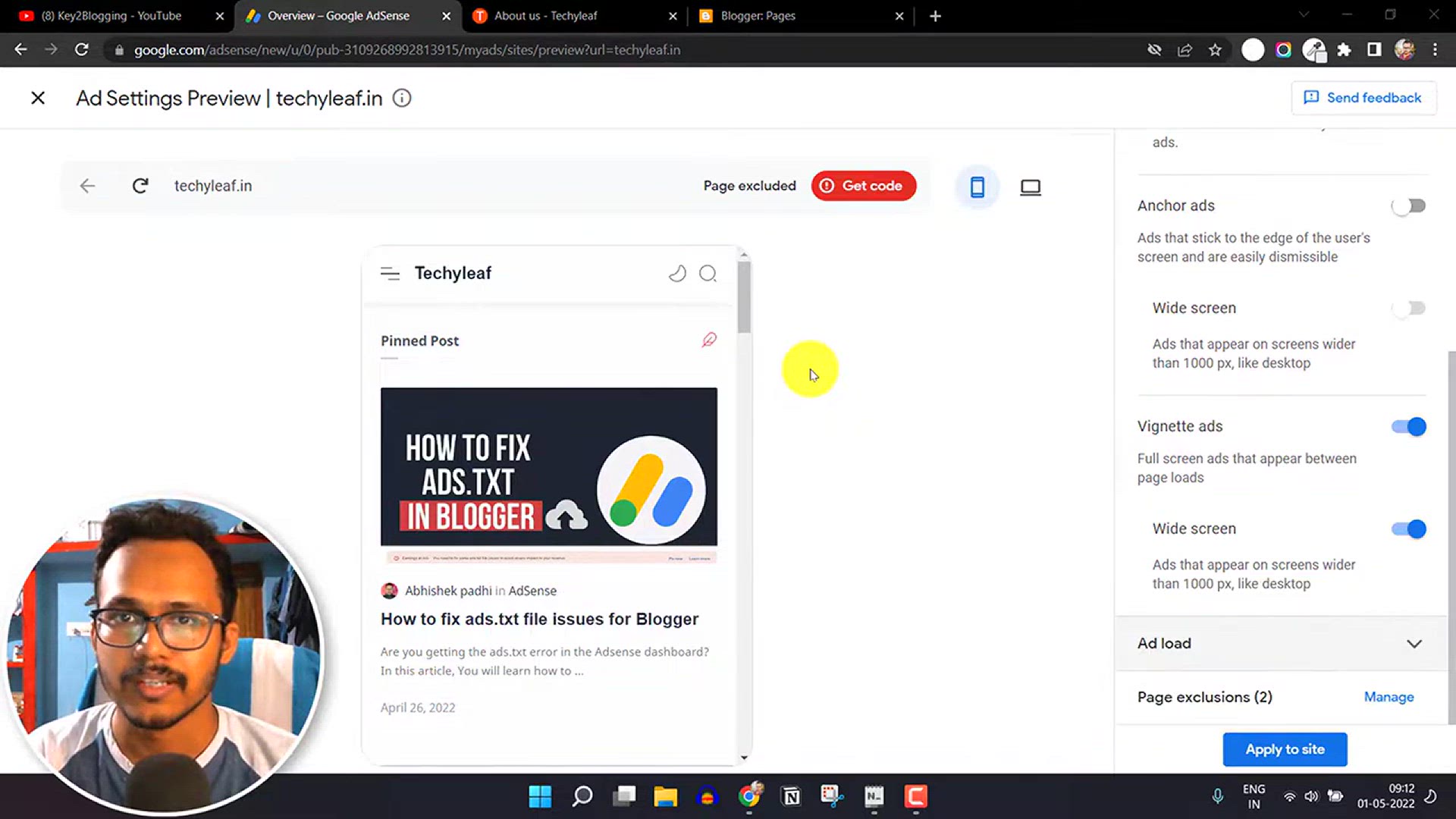This screenshot has width=1456, height=819.
Task: Click the Chrome profile avatar
Action: pyautogui.click(x=1404, y=50)
